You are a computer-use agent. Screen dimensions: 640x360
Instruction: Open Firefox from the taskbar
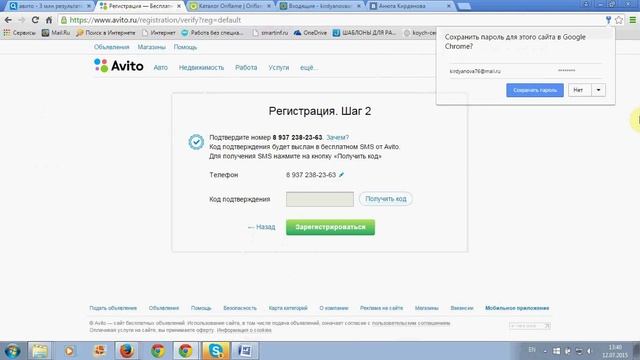tap(127, 351)
